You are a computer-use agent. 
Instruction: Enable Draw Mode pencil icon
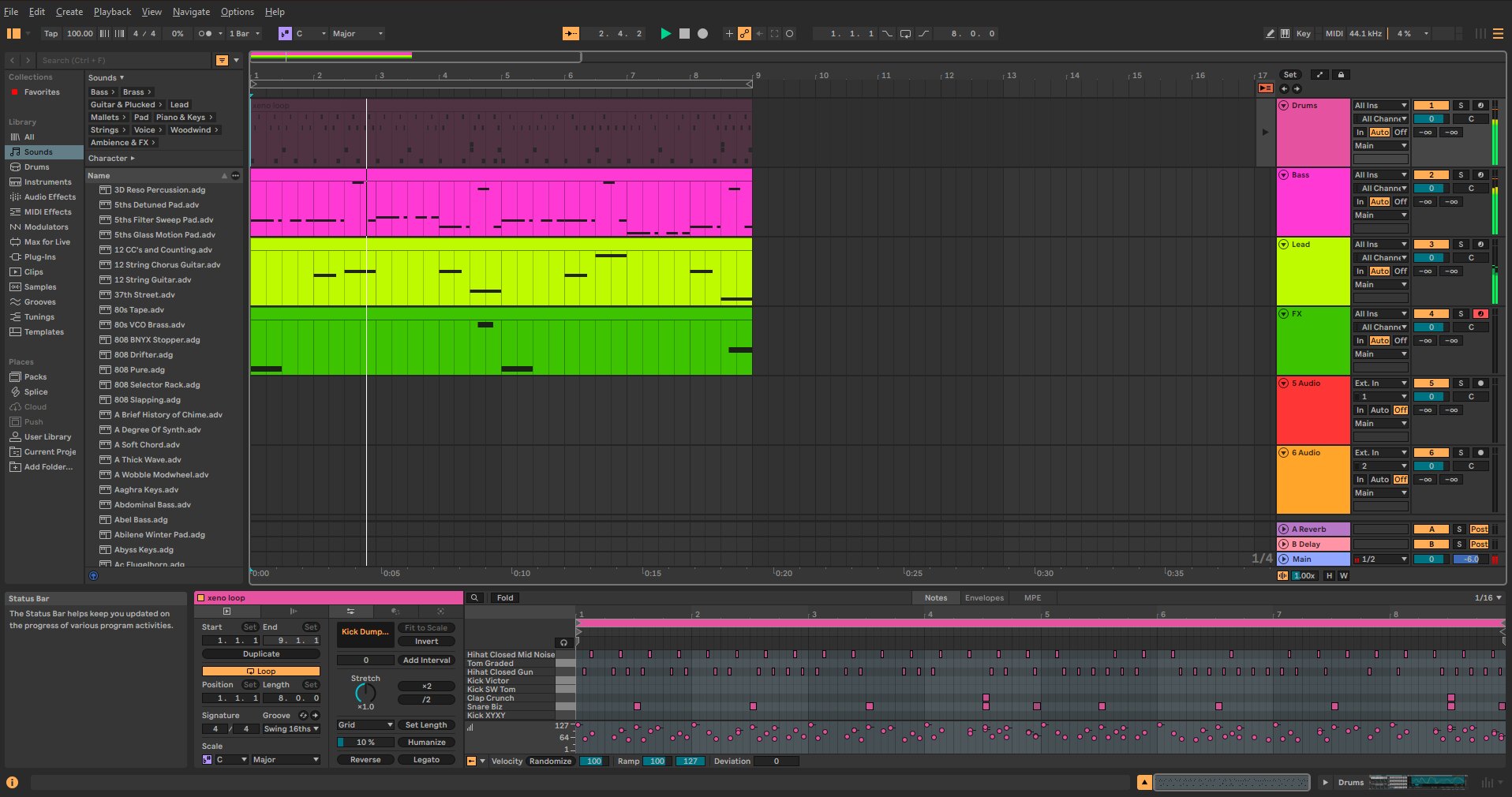pos(1270,34)
